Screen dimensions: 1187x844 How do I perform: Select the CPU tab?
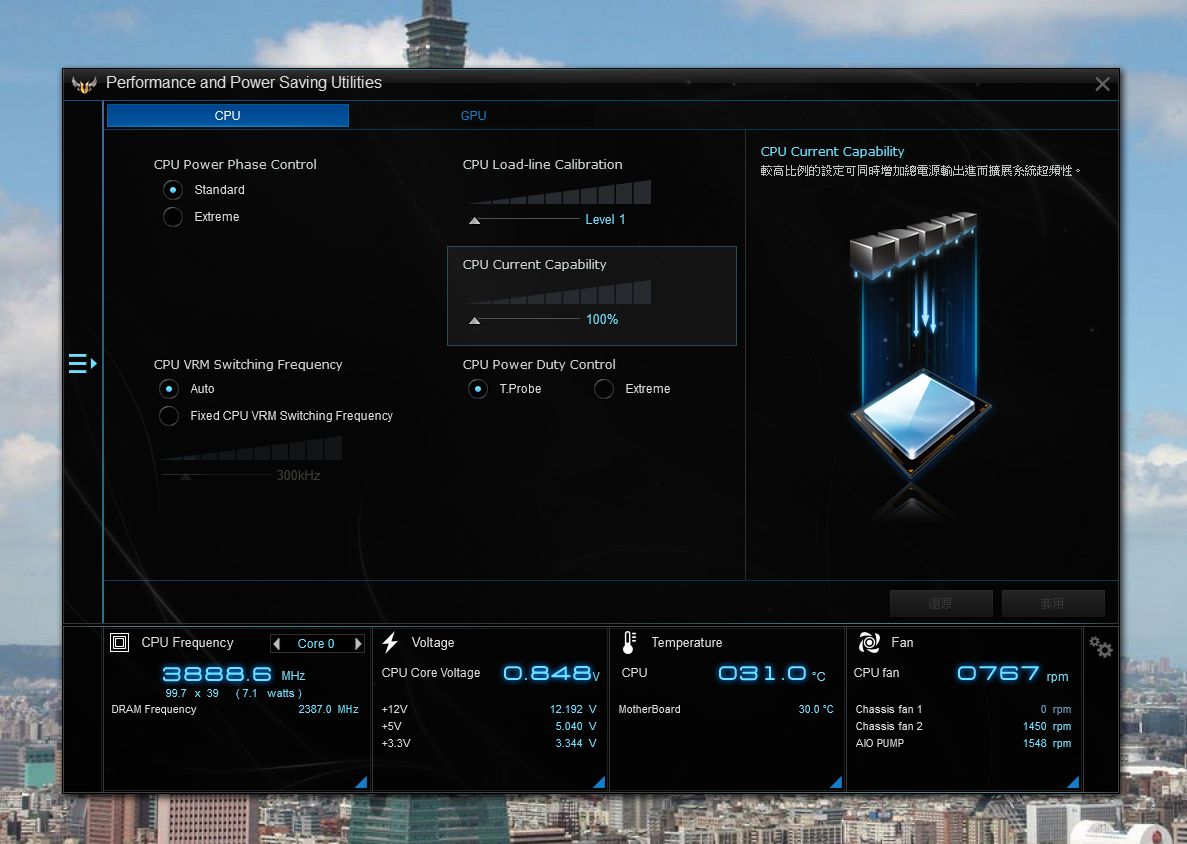tap(228, 116)
